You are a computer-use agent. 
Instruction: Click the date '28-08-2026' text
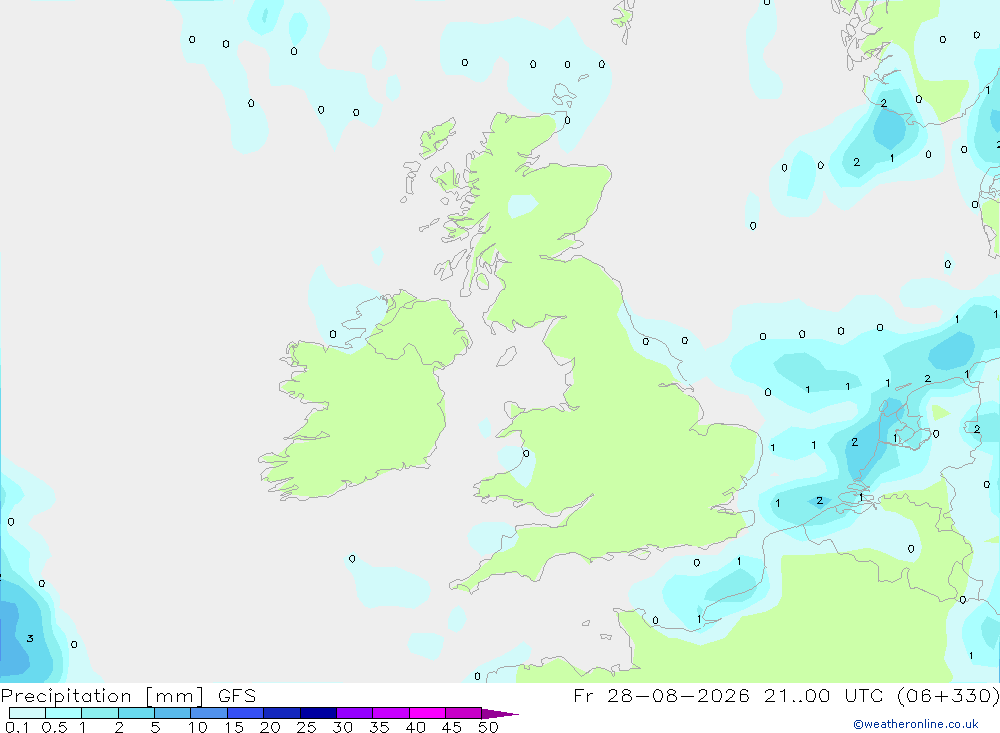click(x=678, y=695)
